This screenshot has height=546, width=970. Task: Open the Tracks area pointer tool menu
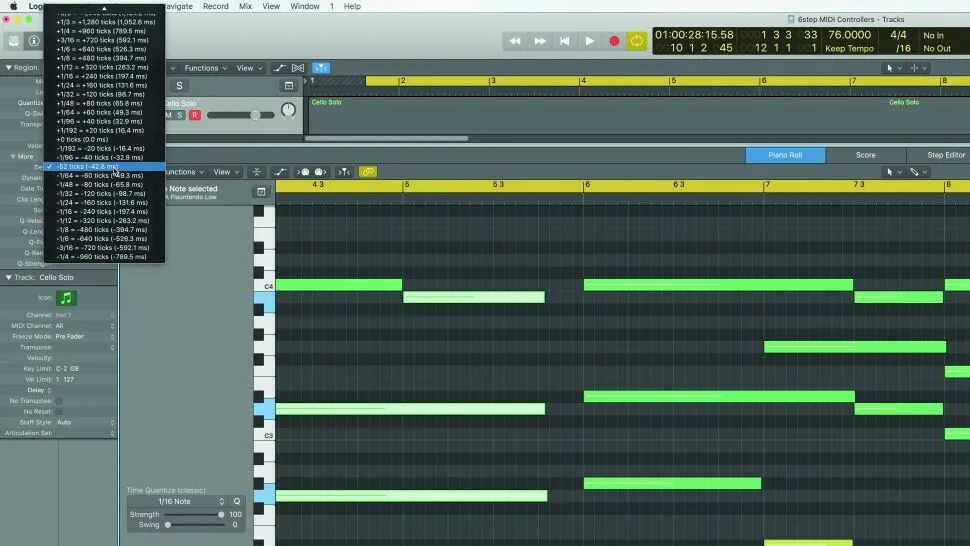894,68
